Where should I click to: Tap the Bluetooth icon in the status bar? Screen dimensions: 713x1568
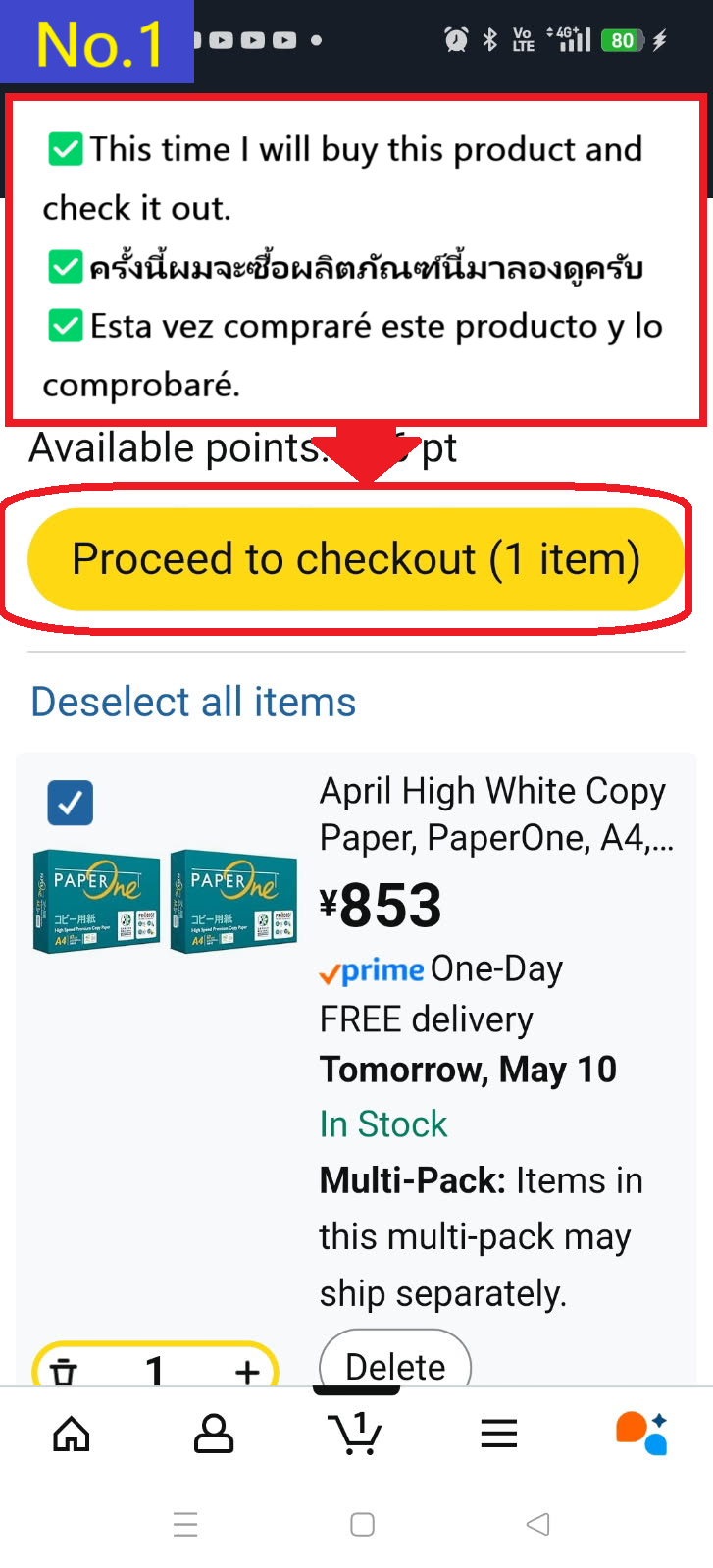[x=490, y=40]
